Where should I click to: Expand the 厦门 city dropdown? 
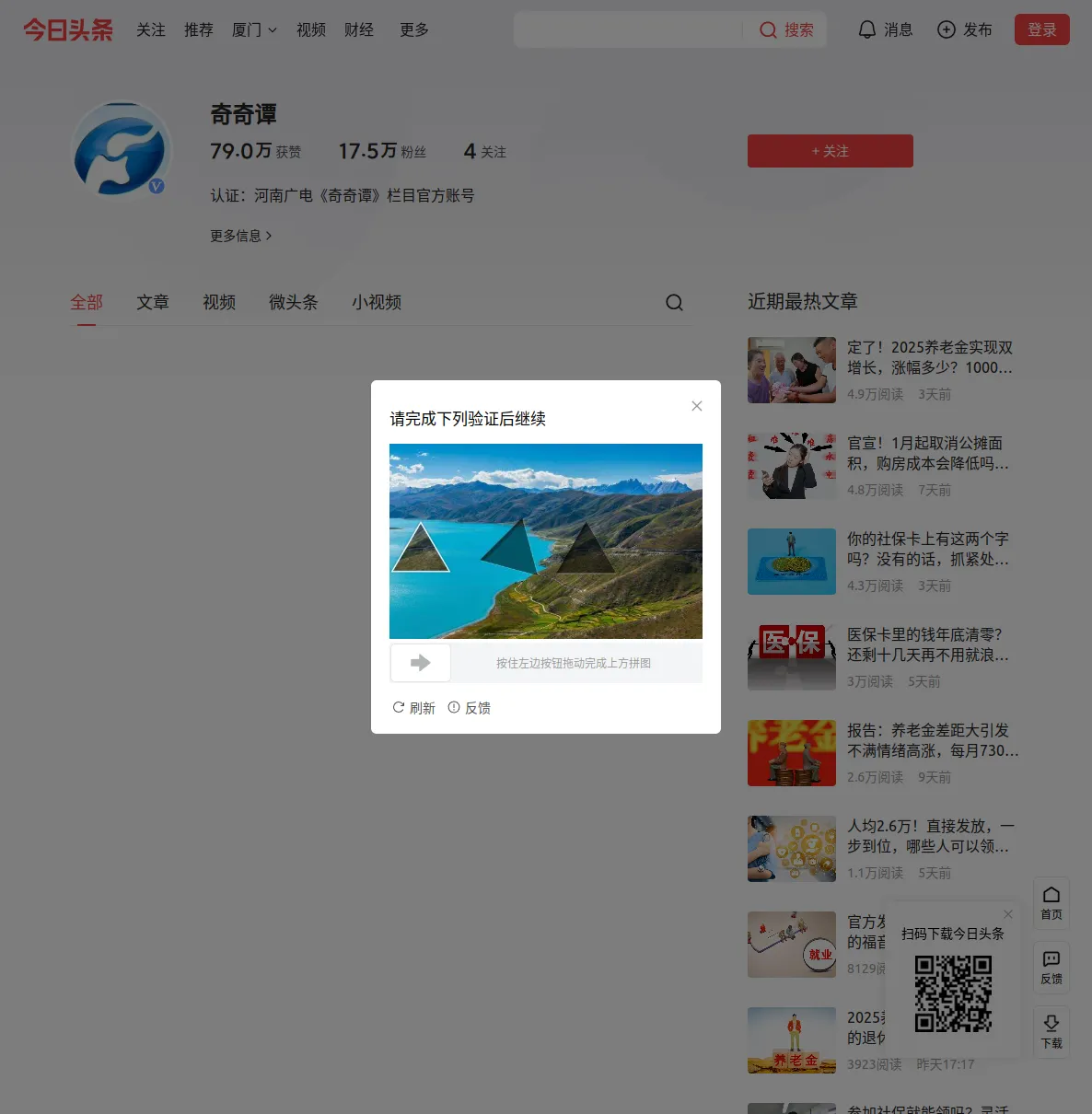point(254,29)
